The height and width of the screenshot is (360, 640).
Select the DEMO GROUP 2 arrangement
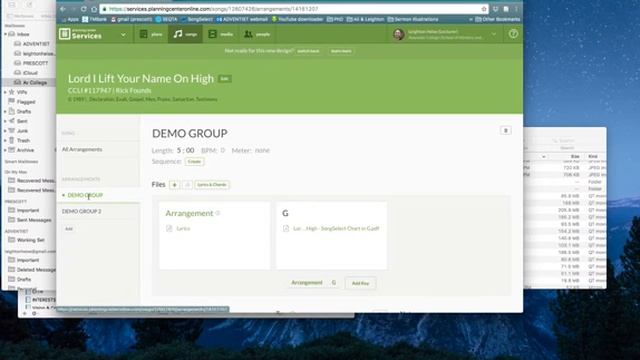[81, 211]
